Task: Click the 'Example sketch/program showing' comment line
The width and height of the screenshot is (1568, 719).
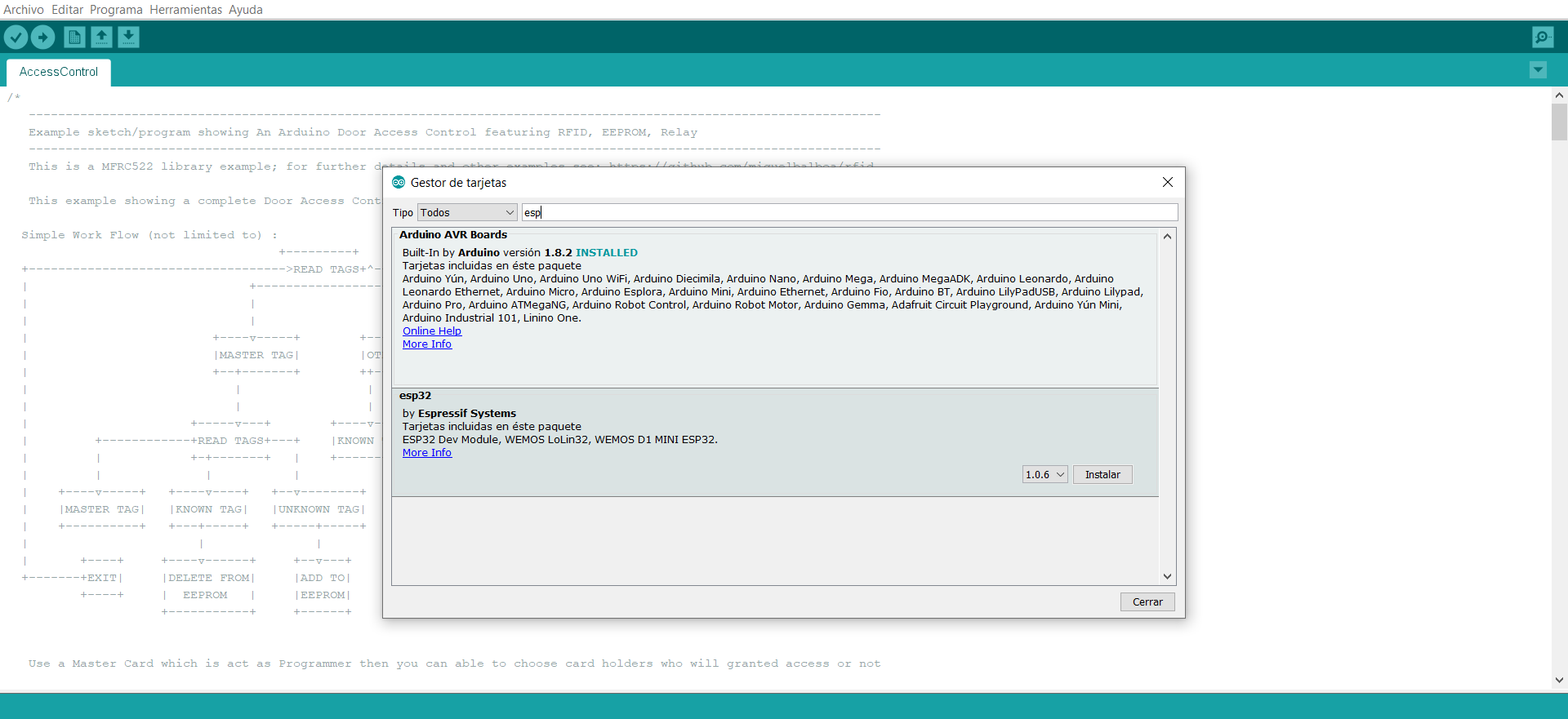Action: coord(363,132)
